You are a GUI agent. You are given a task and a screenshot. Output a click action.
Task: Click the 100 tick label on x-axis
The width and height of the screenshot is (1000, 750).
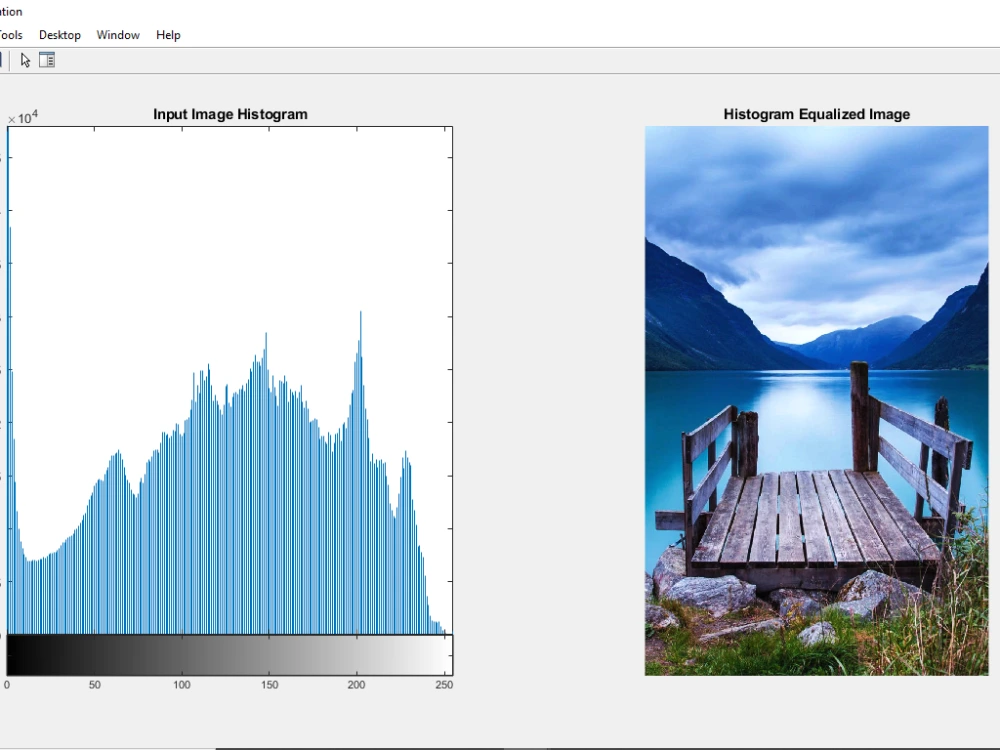(x=182, y=685)
